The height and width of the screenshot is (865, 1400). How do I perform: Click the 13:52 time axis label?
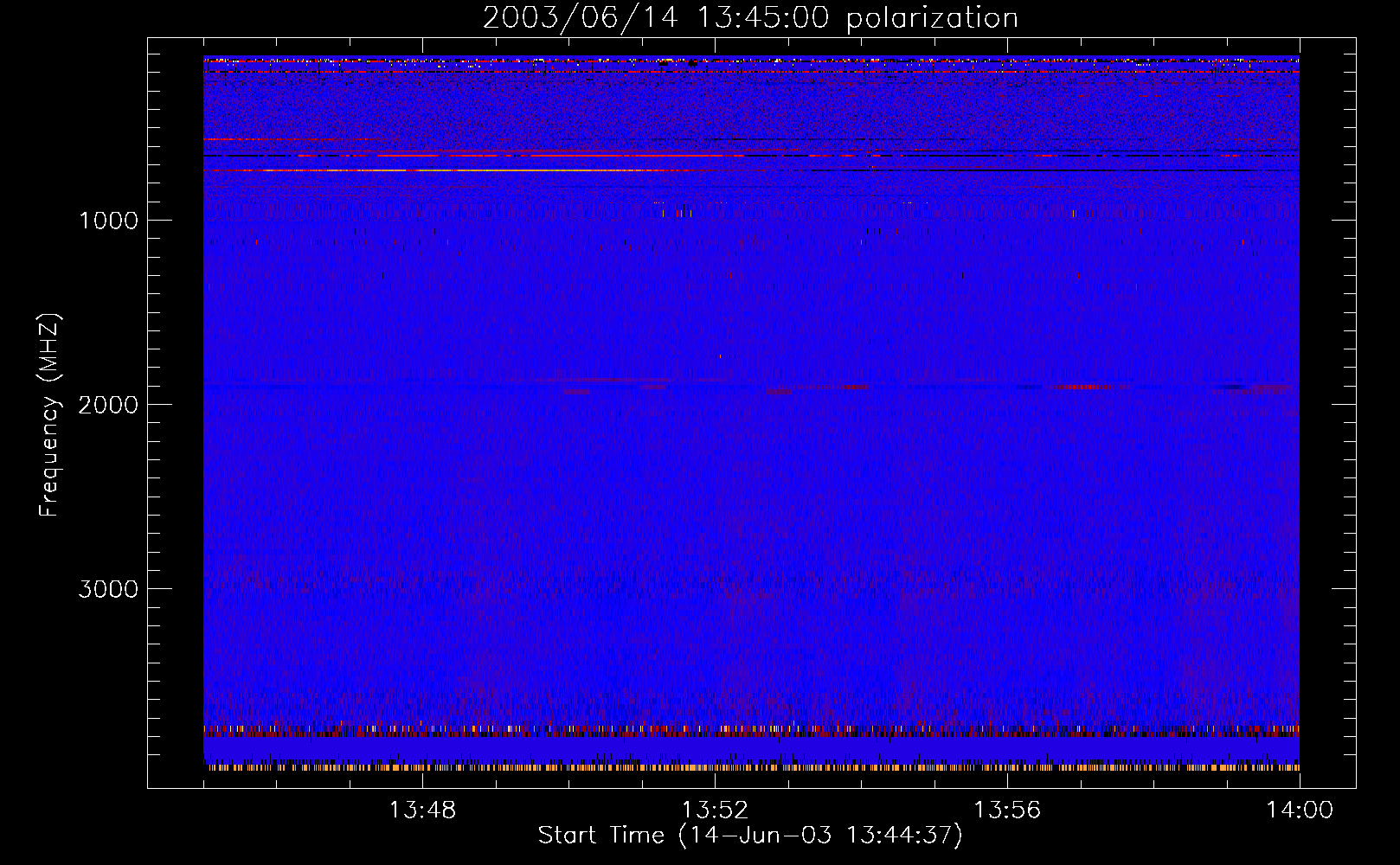point(715,811)
